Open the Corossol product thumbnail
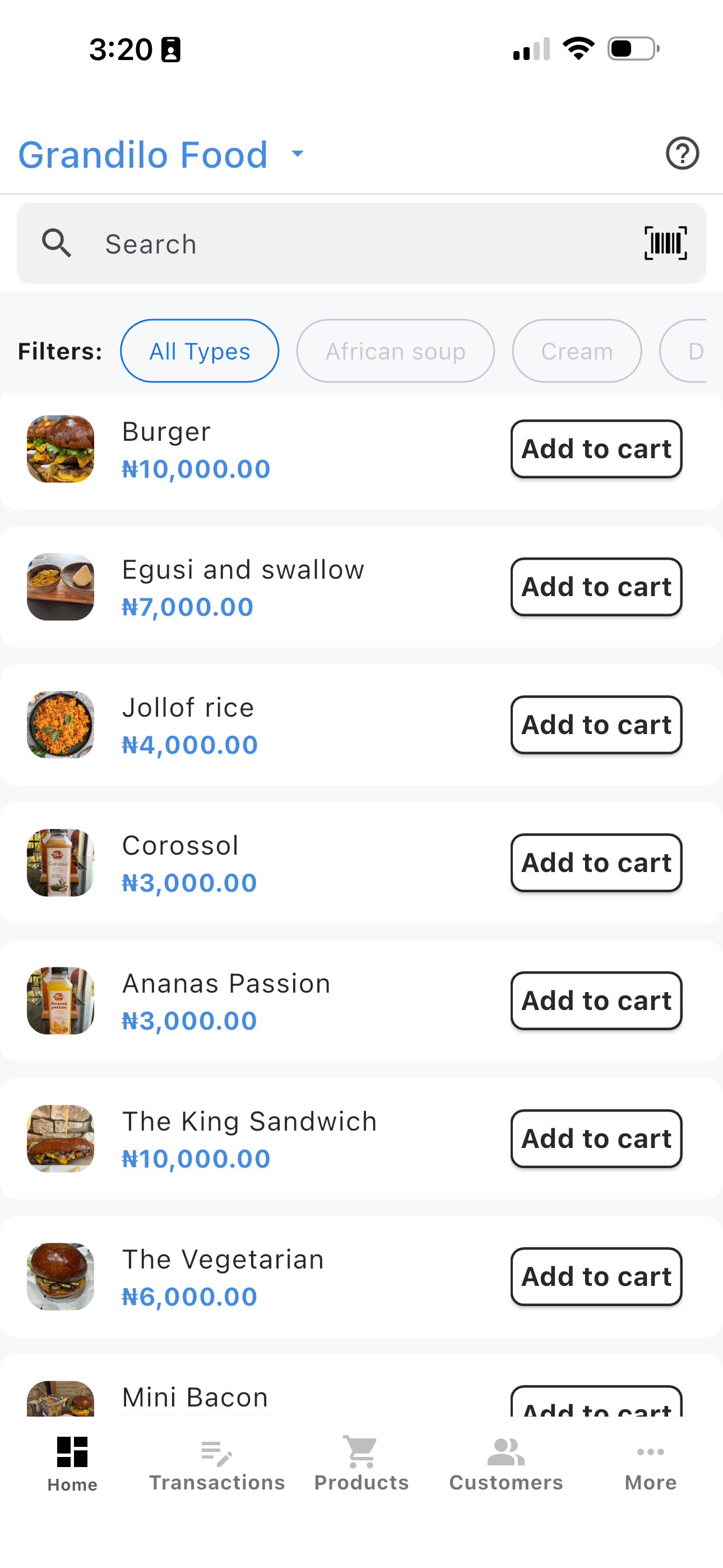 [x=61, y=863]
